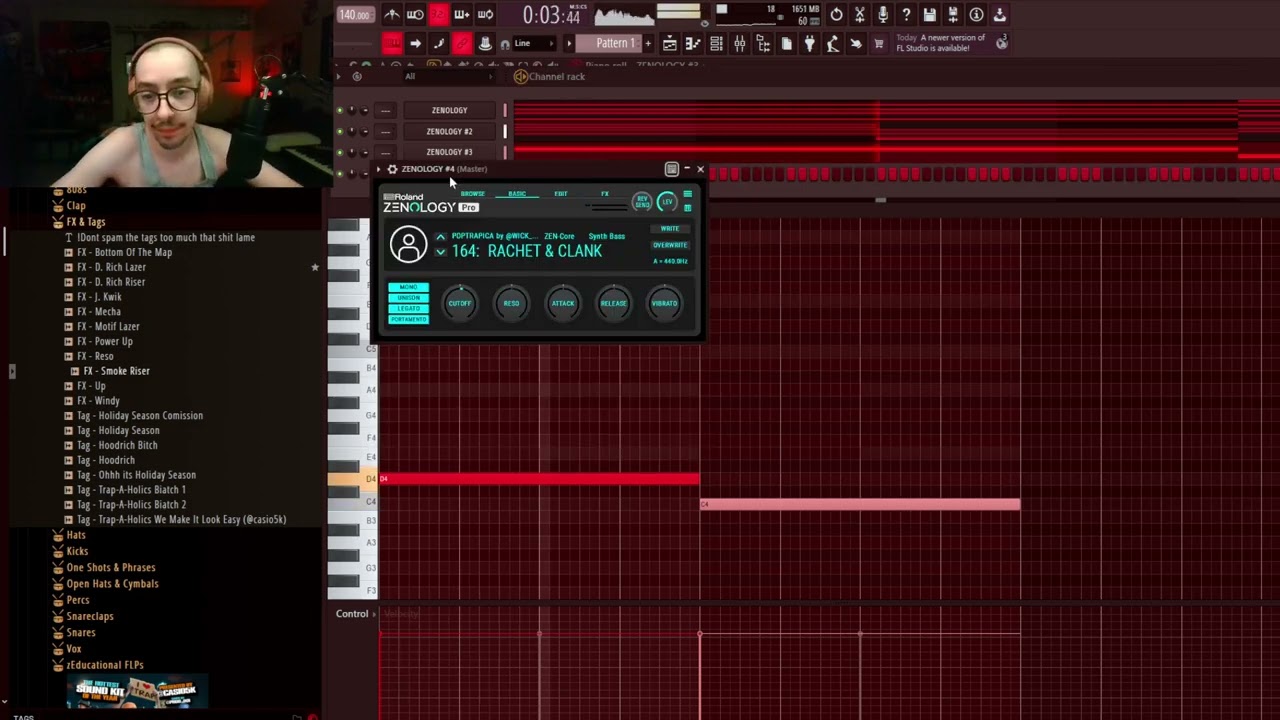Switch to ZENOLOGY EDIT tab
Viewport: 1280px width, 720px height.
click(x=561, y=193)
